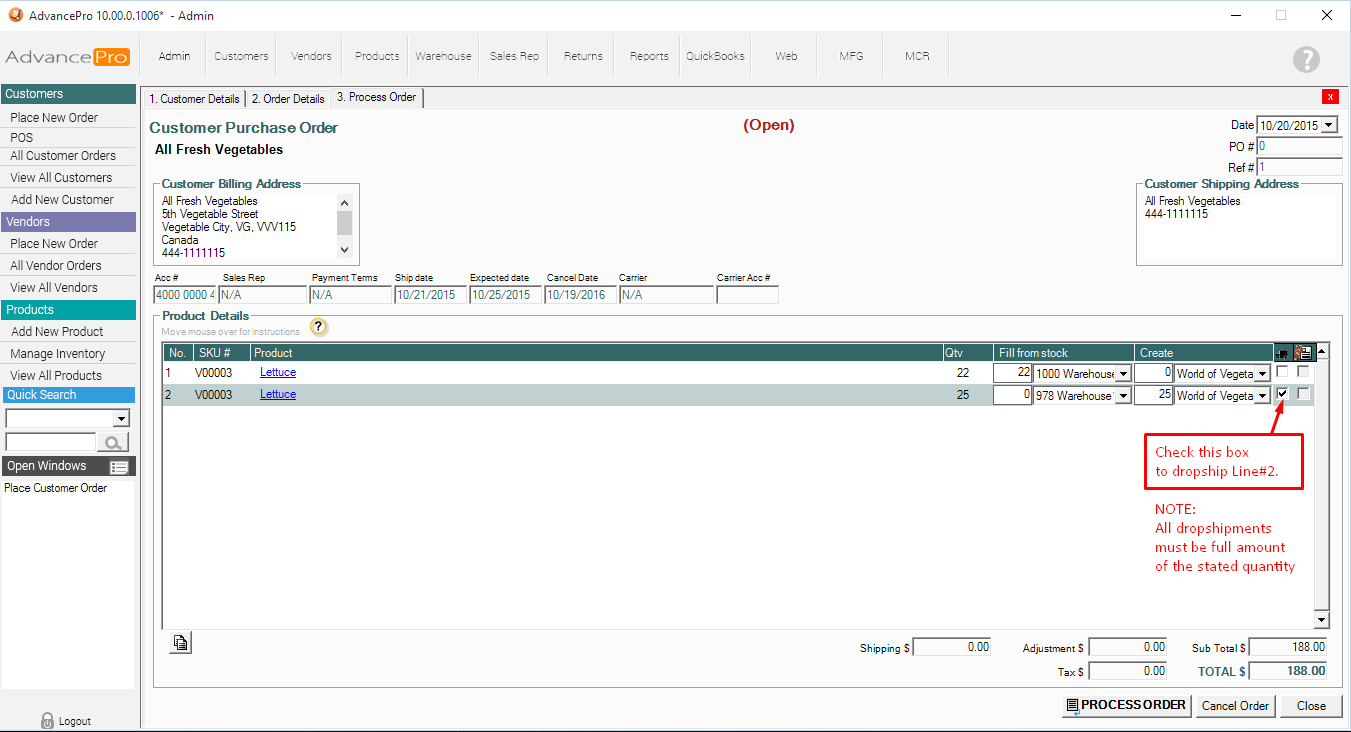Viewport: 1351px width, 732px height.
Task: Click the help question mark icon in toolbar
Action: pos(1306,59)
